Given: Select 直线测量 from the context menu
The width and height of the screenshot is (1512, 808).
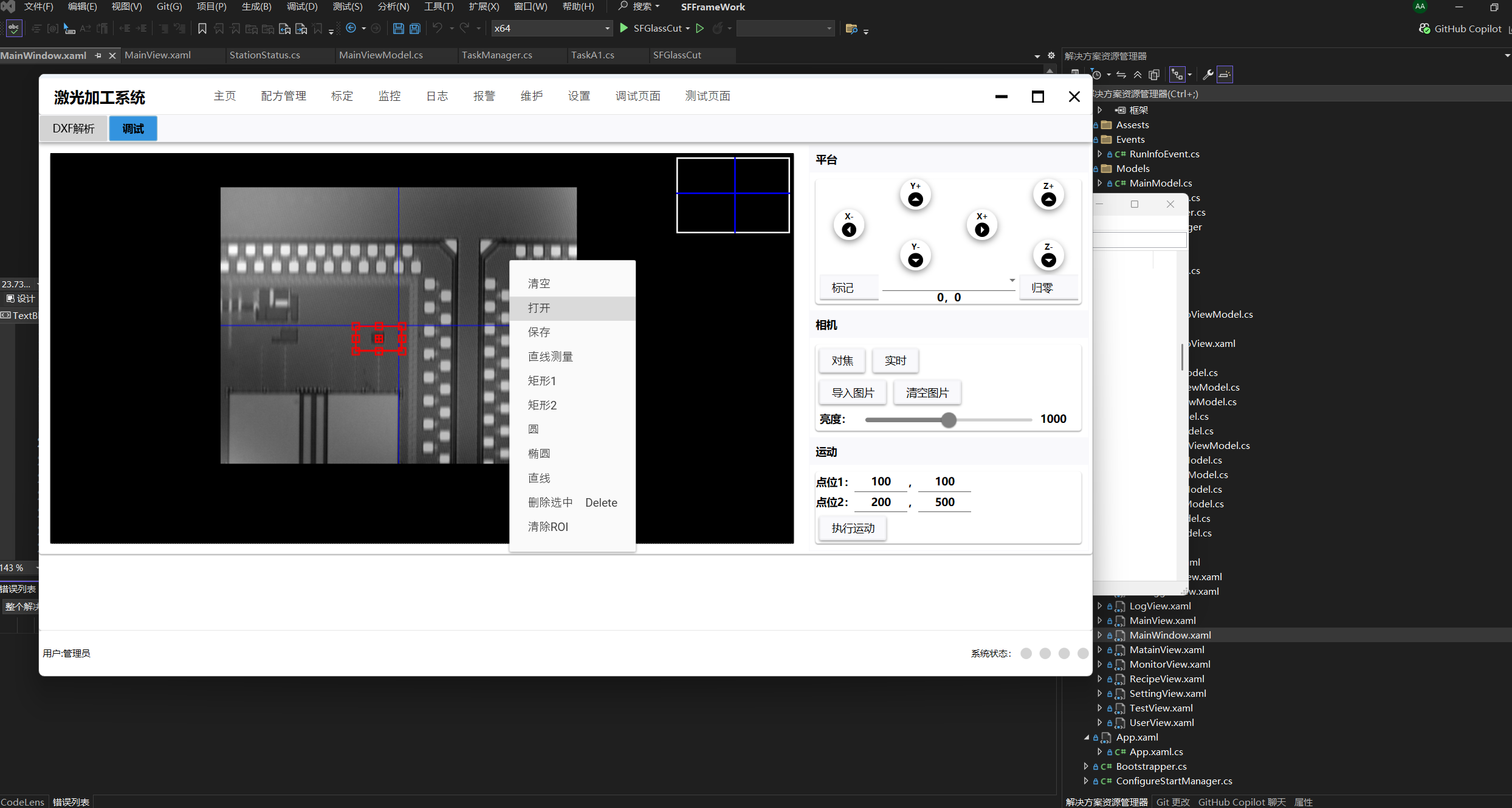Looking at the screenshot, I should (551, 357).
